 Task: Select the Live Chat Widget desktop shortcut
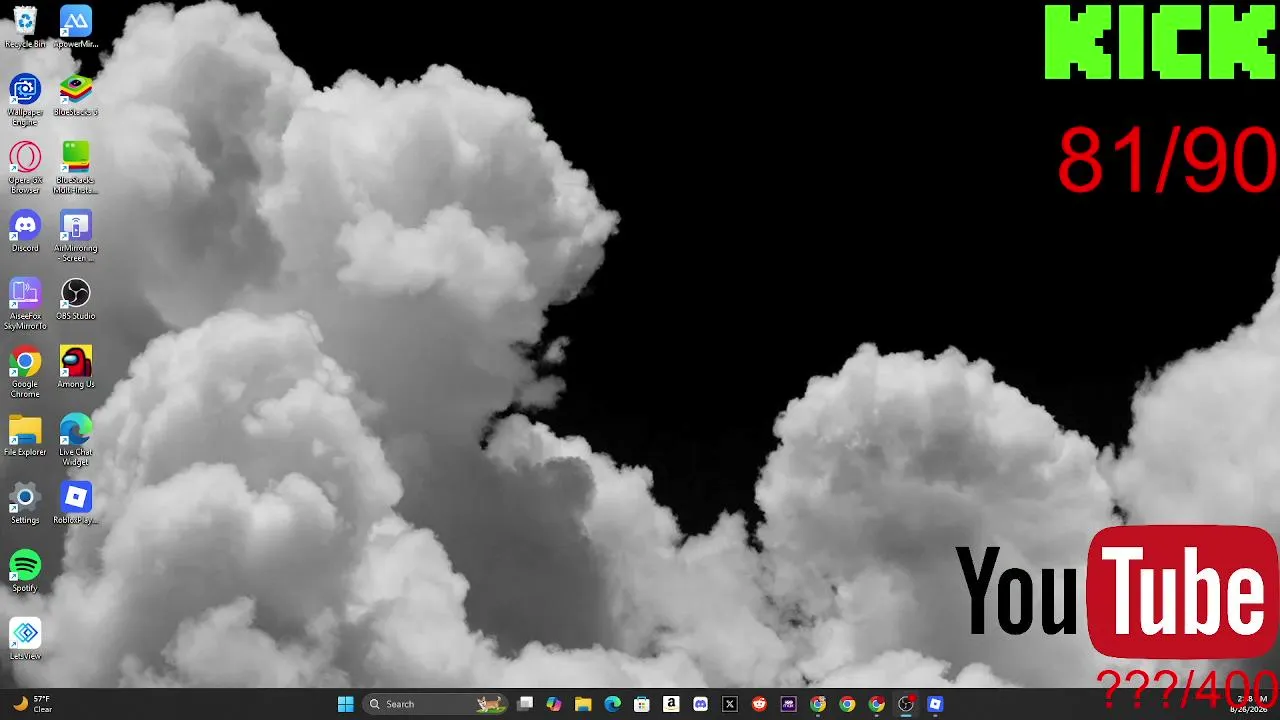[76, 440]
